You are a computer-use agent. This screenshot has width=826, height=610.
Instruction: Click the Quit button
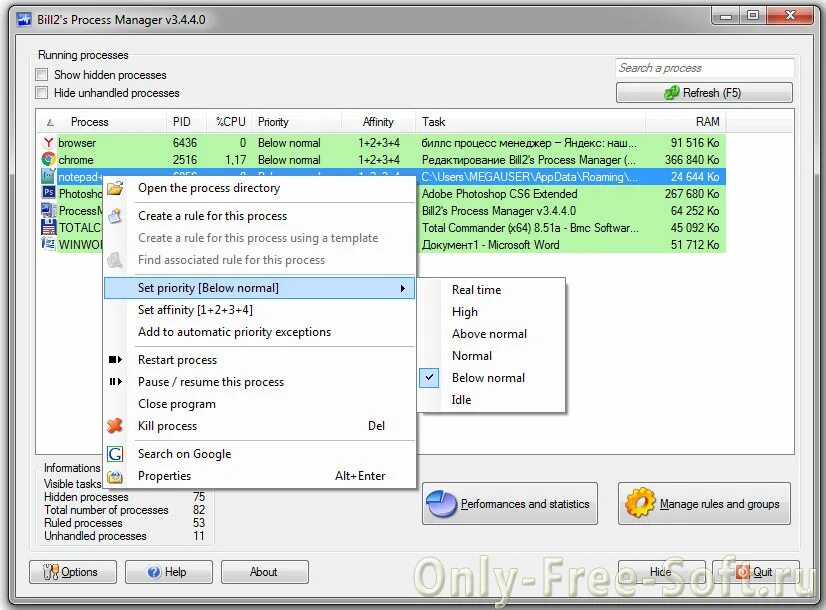coord(756,572)
